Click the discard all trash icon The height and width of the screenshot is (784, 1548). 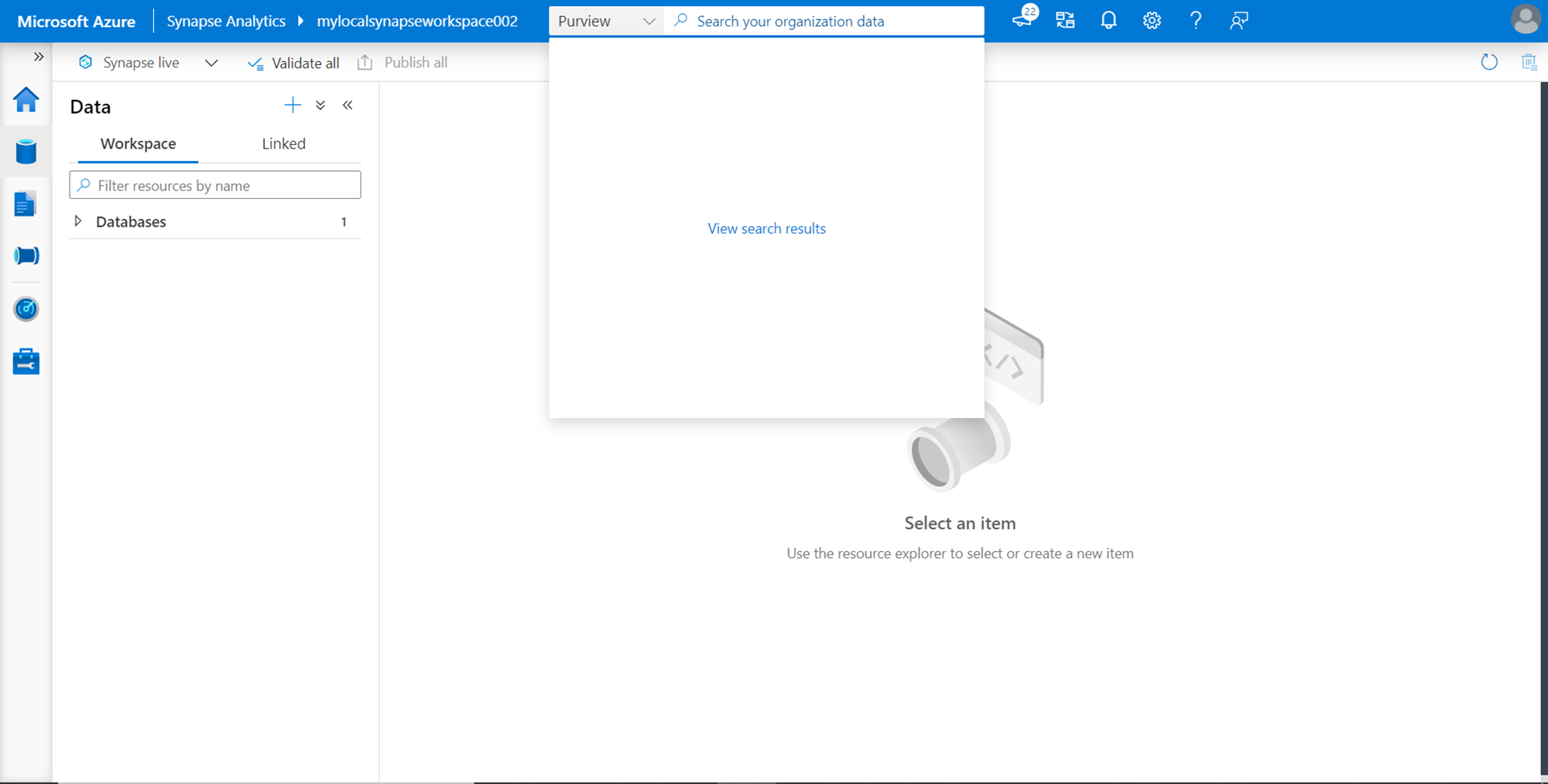coord(1529,62)
